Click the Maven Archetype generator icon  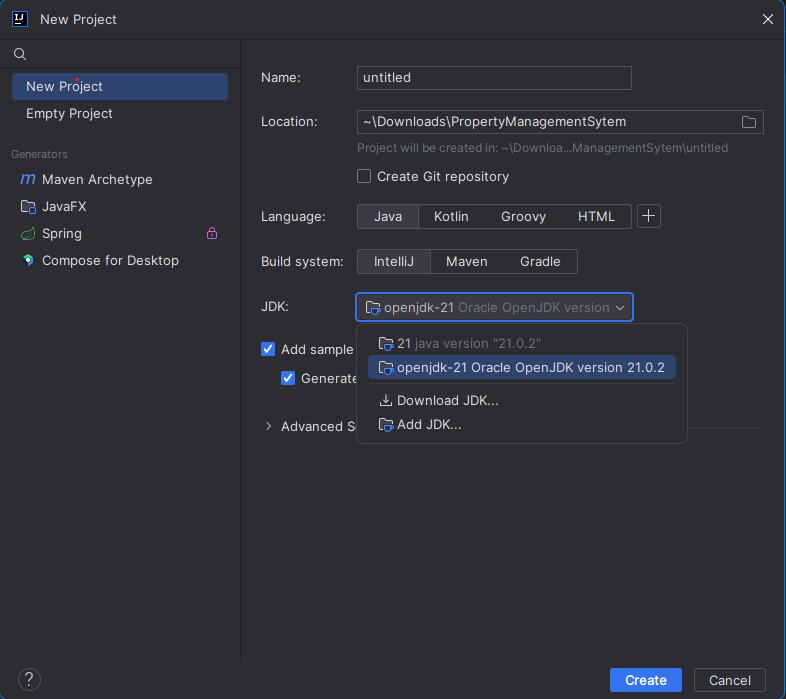28,179
